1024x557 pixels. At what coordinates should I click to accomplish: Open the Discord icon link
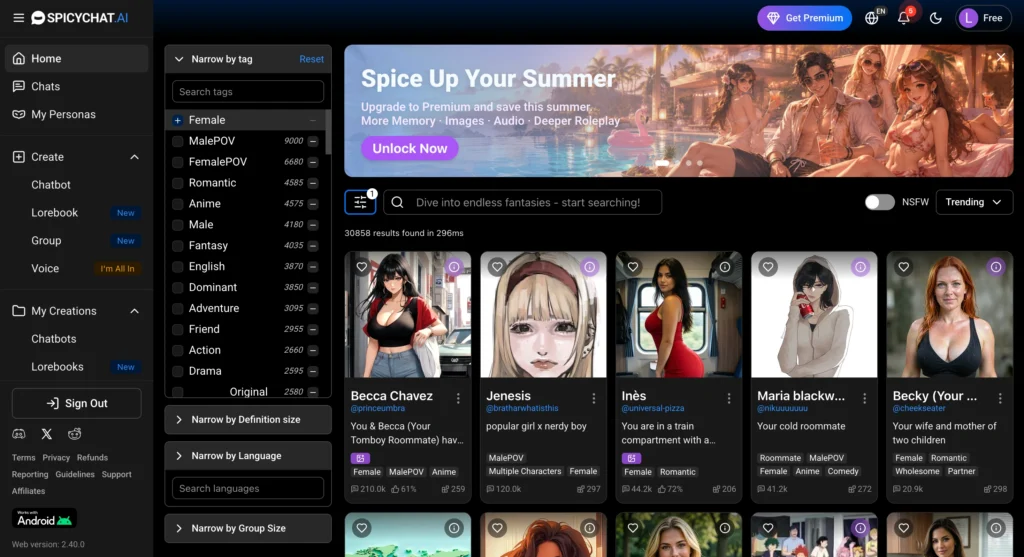tap(19, 434)
